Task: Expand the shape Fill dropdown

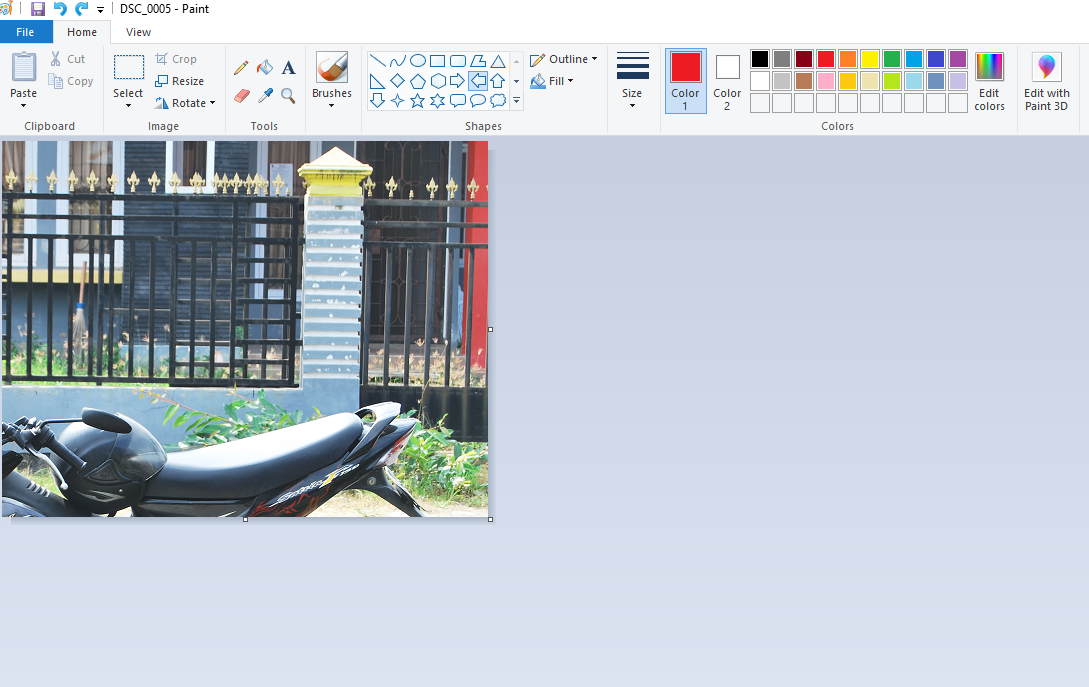Action: point(570,81)
